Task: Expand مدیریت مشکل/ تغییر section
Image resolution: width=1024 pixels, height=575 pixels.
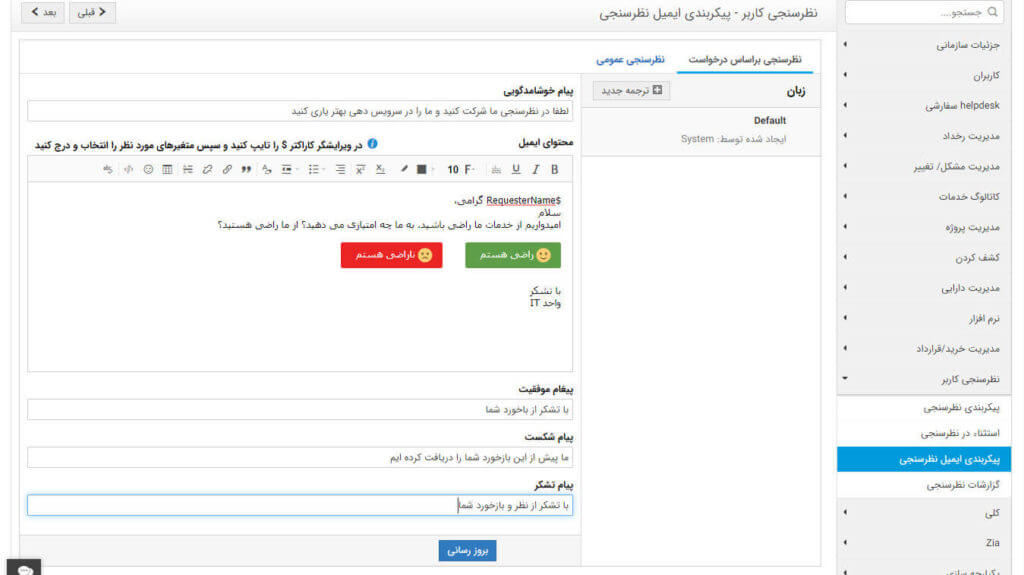Action: click(x=923, y=166)
